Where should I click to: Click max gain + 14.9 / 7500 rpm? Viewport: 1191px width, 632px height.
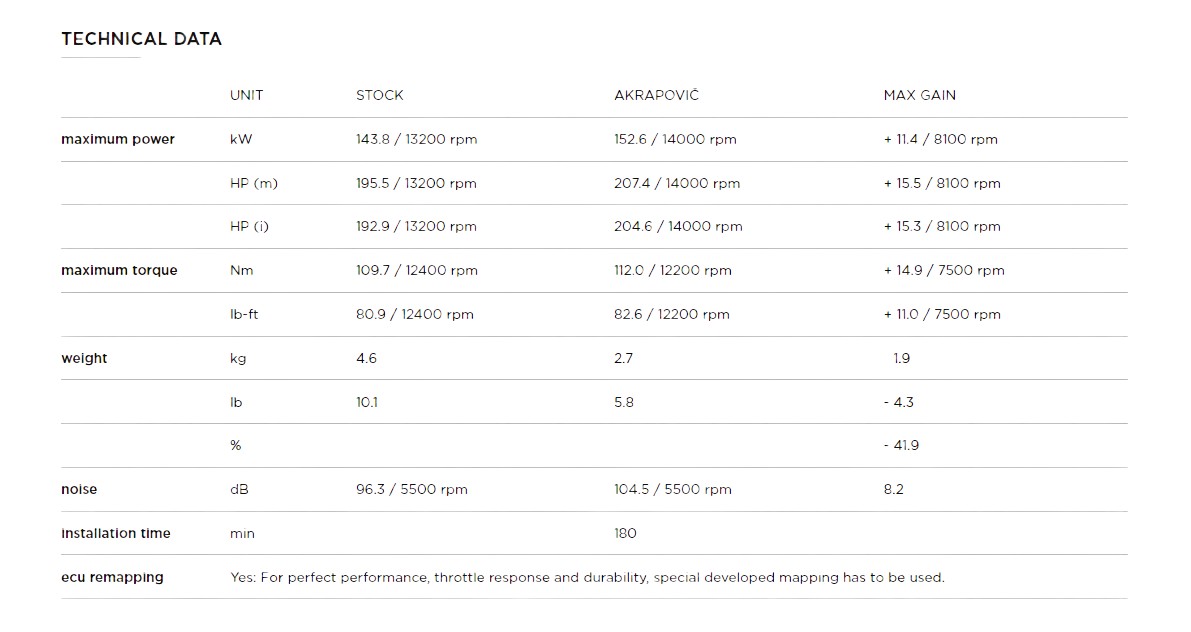tap(943, 270)
